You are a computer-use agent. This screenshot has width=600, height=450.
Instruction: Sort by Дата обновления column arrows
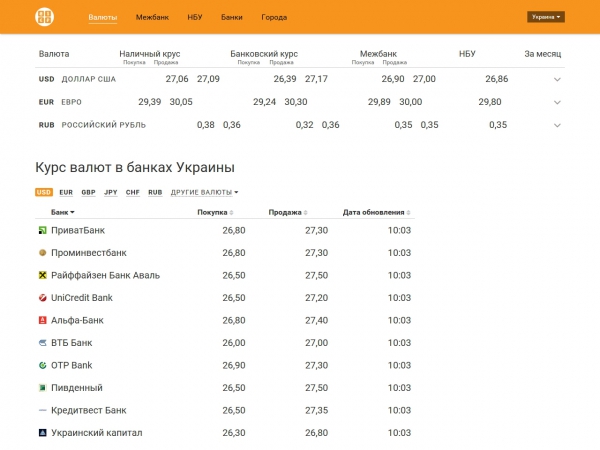tap(408, 213)
